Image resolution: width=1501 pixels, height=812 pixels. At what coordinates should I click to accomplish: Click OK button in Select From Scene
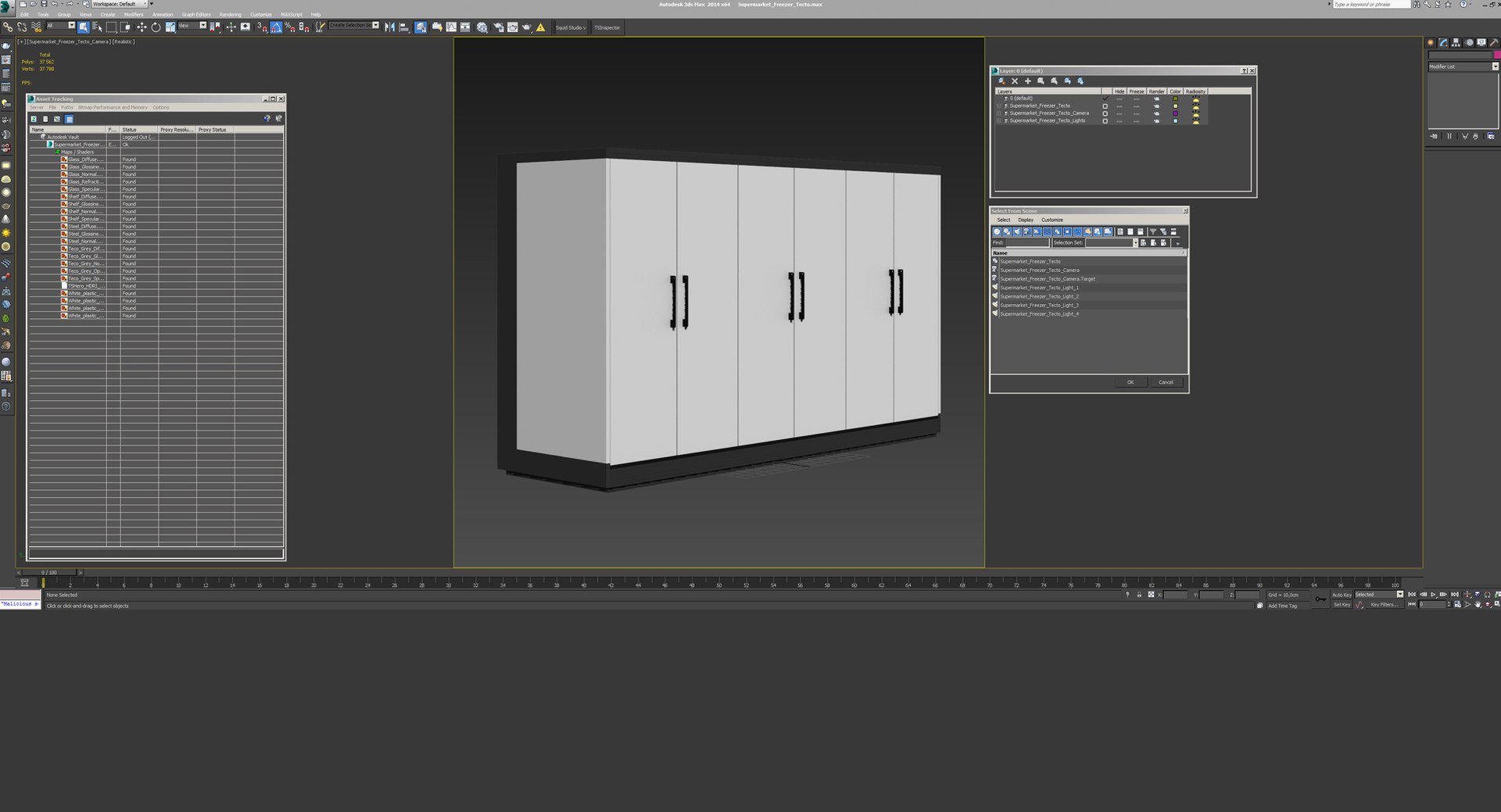[1130, 382]
